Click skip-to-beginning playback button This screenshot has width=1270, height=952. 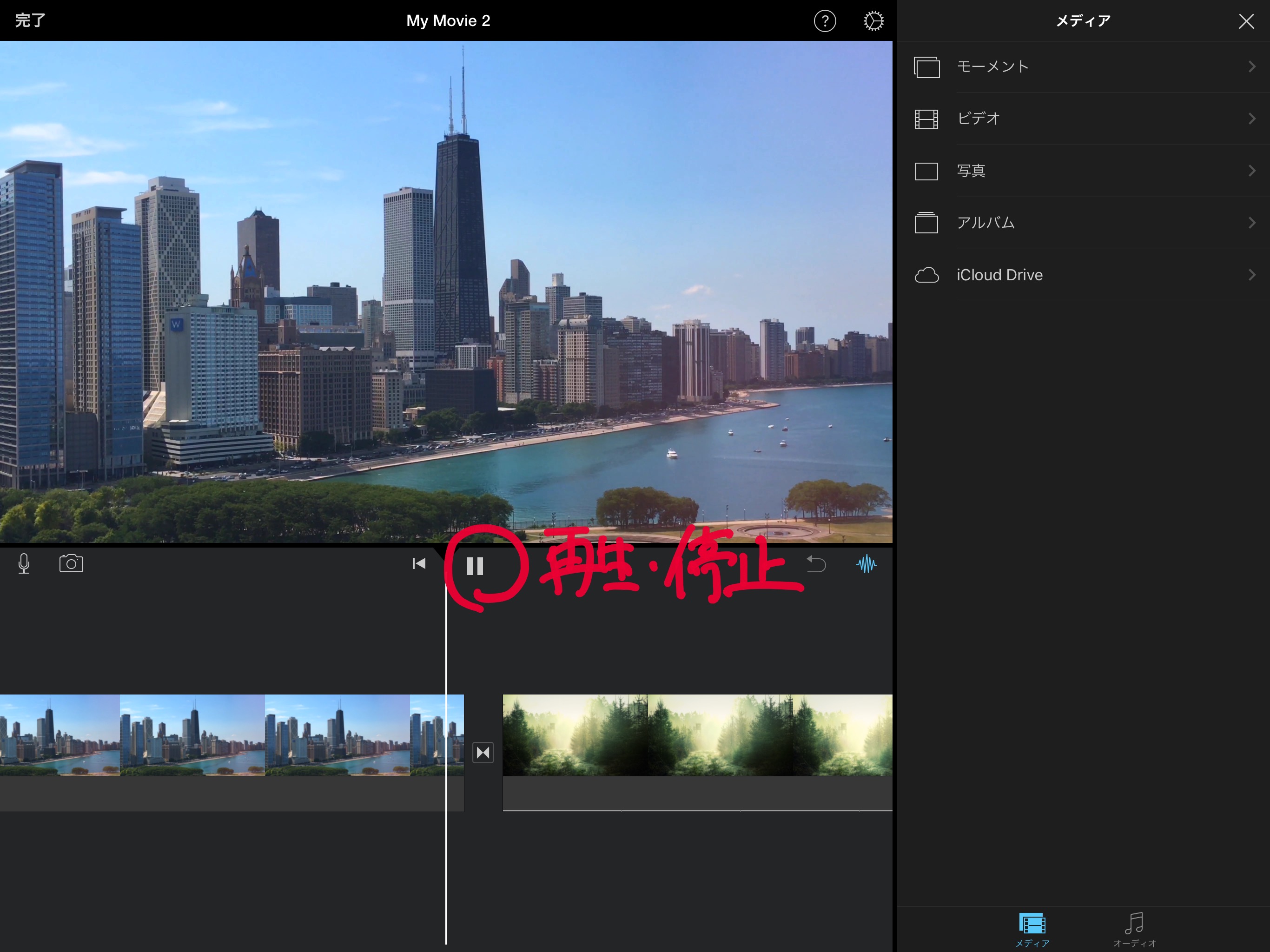419,564
